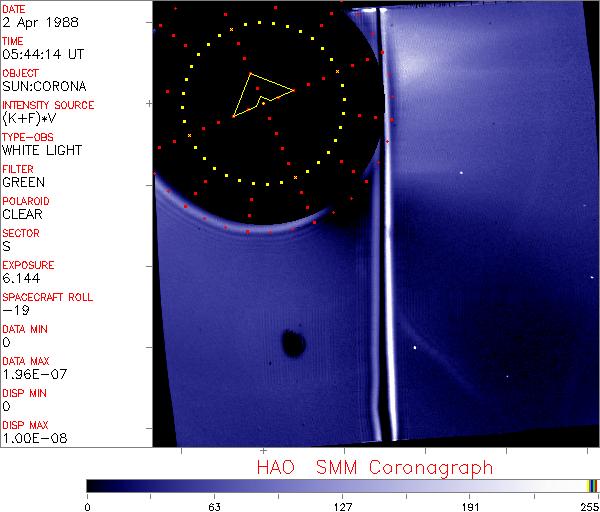The image size is (600, 512).
Task: Click the middle of the intensity color bar
Action: [x=342, y=485]
